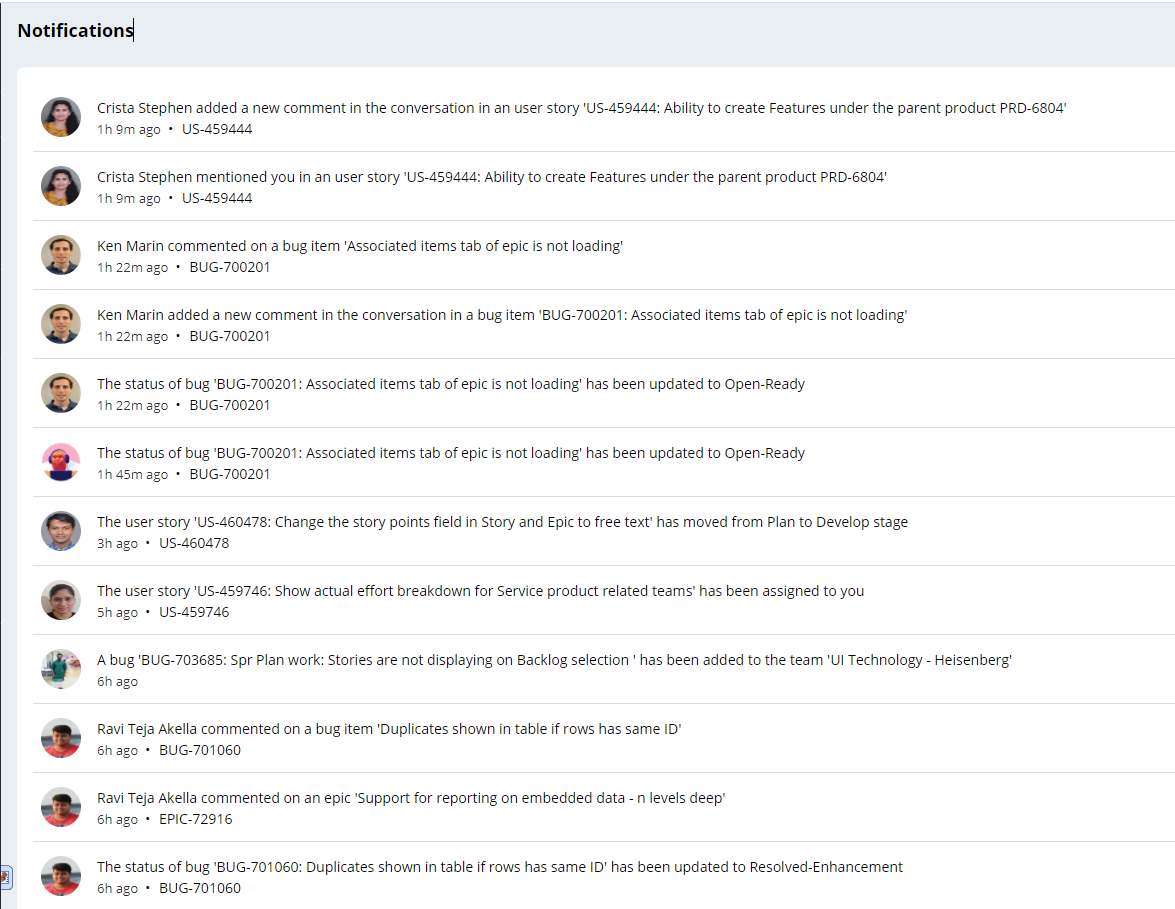Click the US-459746 ID link

click(x=194, y=611)
